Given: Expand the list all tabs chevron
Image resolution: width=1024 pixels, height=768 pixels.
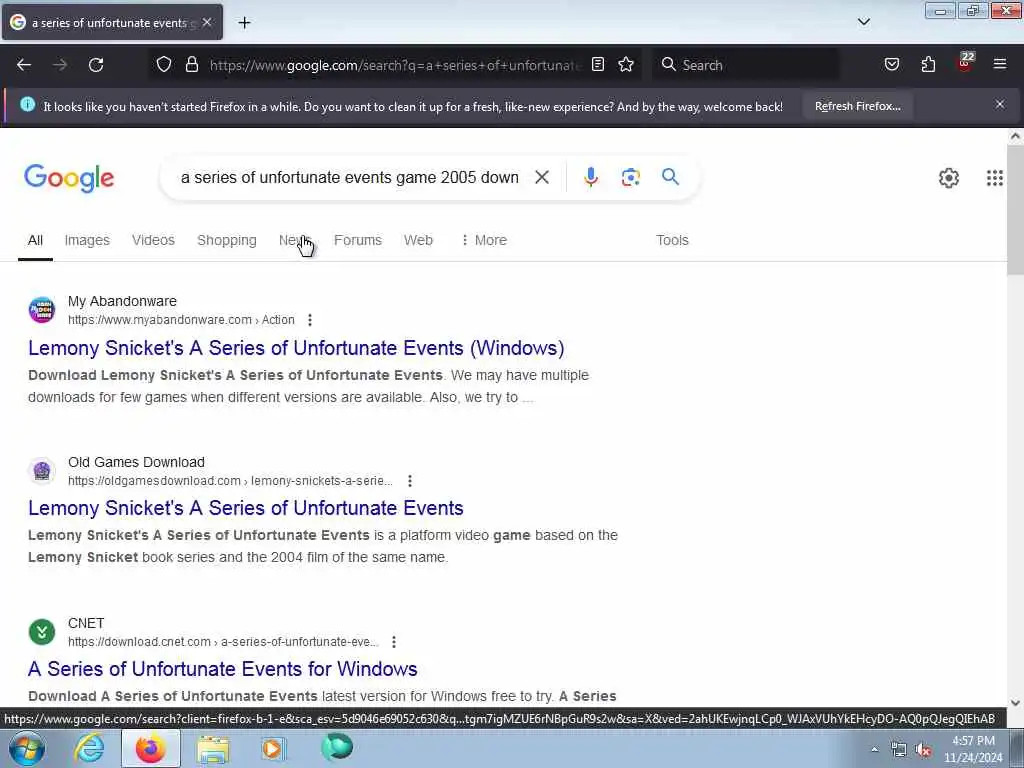Looking at the screenshot, I should [863, 22].
